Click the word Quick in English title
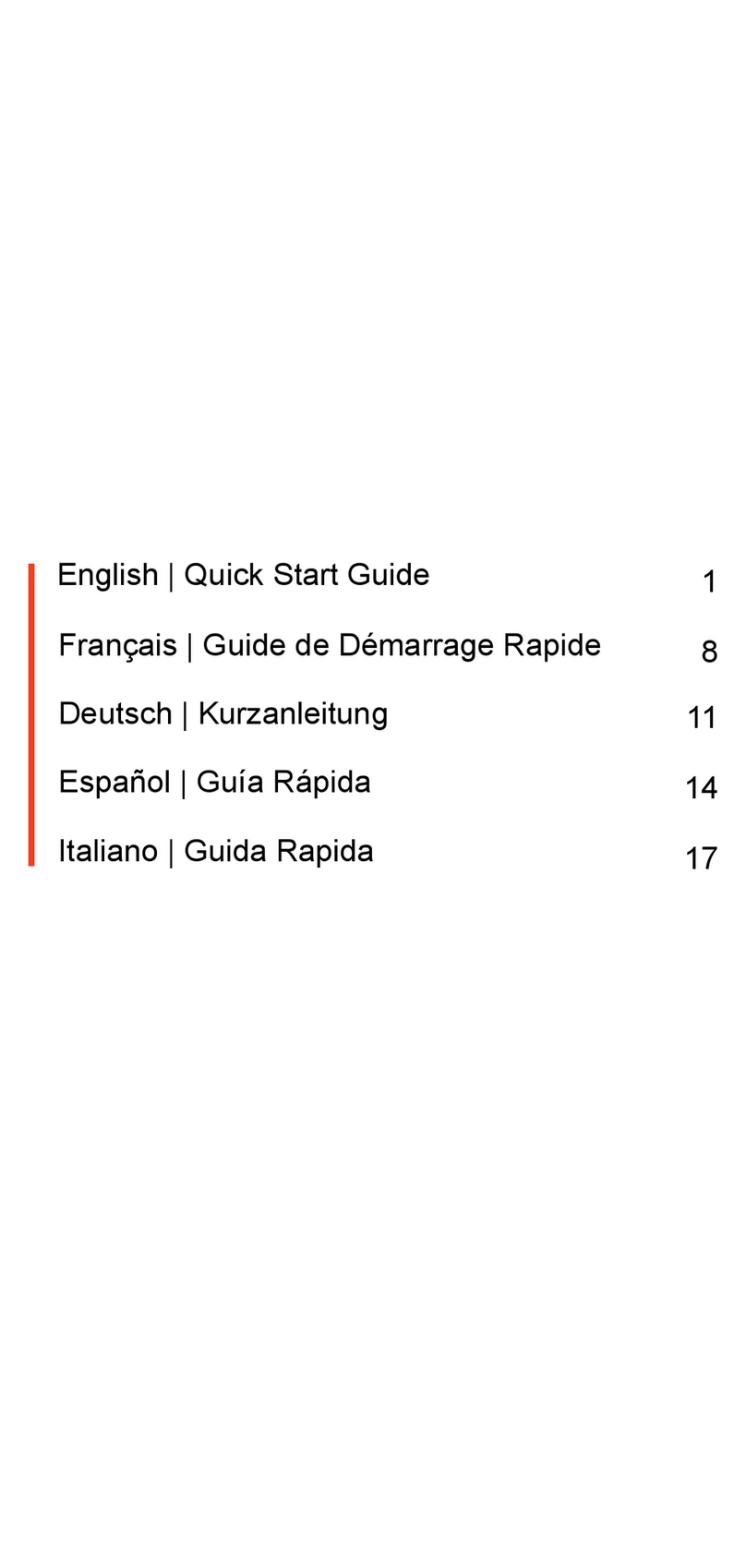This screenshot has width=746, height=1568. click(x=223, y=575)
